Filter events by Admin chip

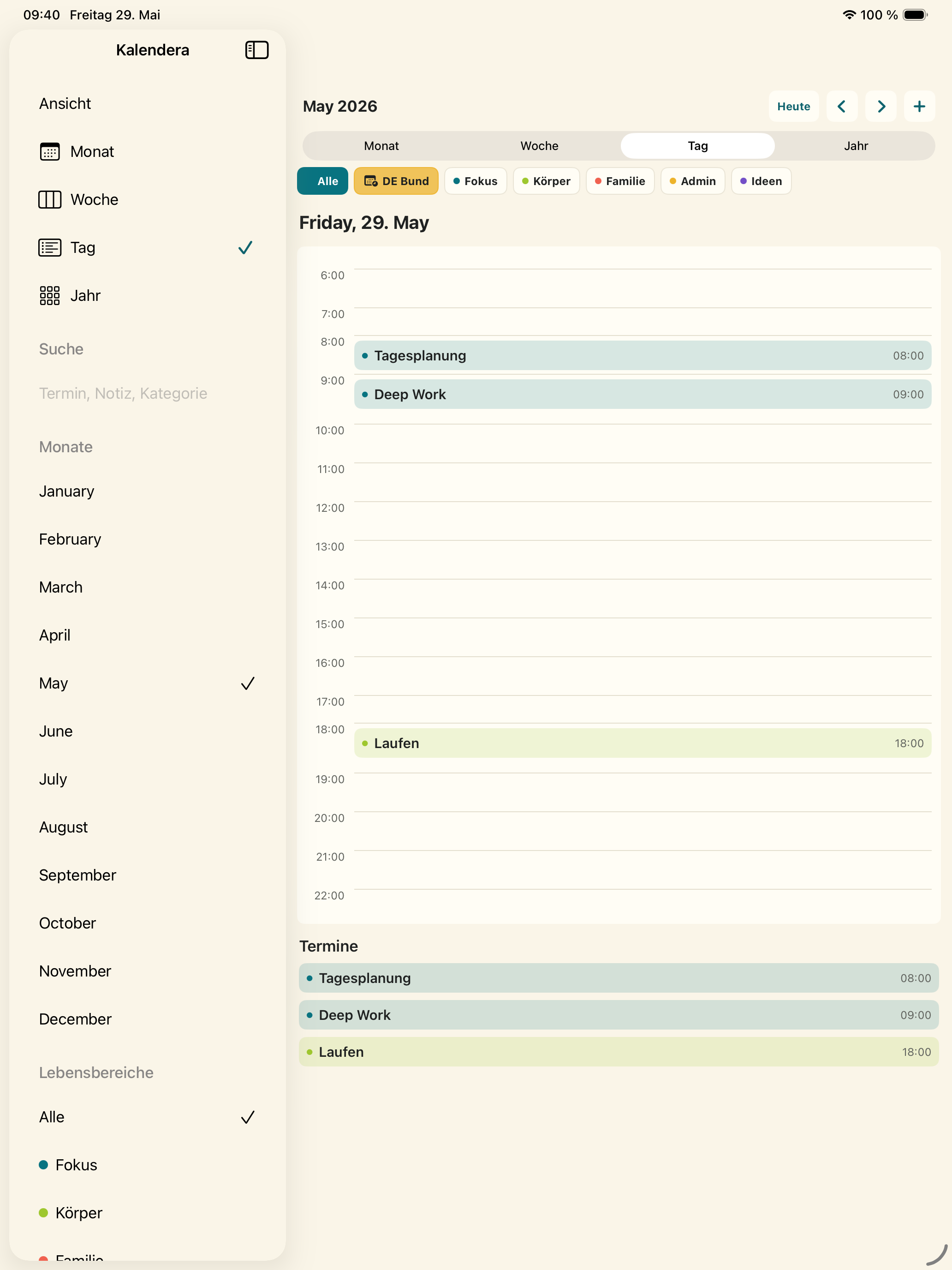[693, 181]
